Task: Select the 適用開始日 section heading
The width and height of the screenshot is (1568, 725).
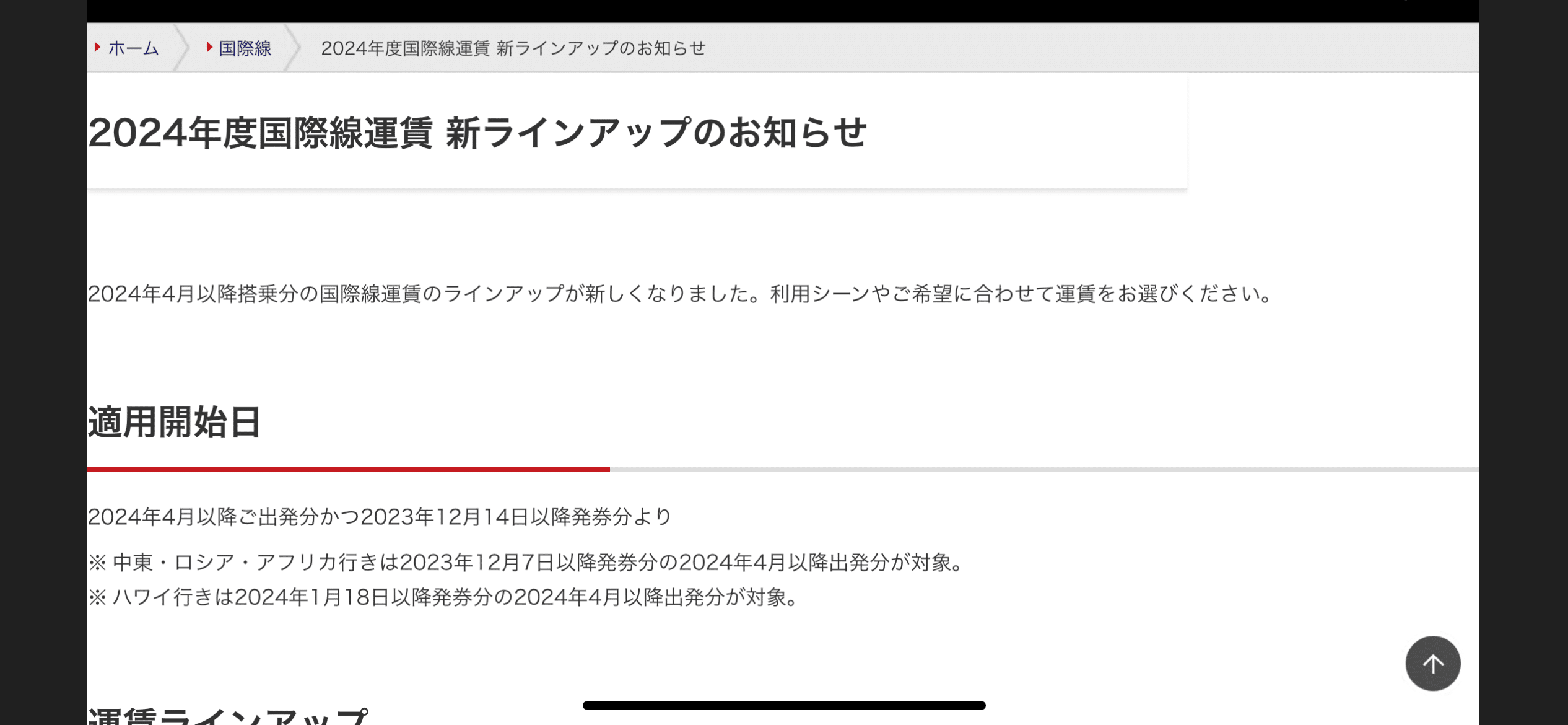Action: click(174, 423)
